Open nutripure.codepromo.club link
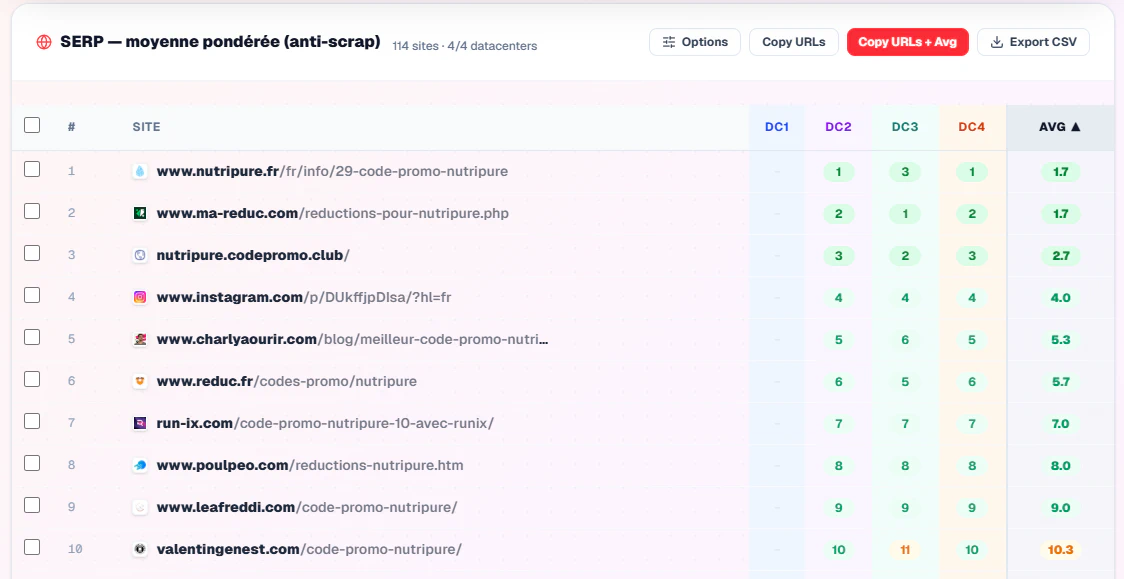Viewport: 1124px width, 579px height. click(x=252, y=255)
